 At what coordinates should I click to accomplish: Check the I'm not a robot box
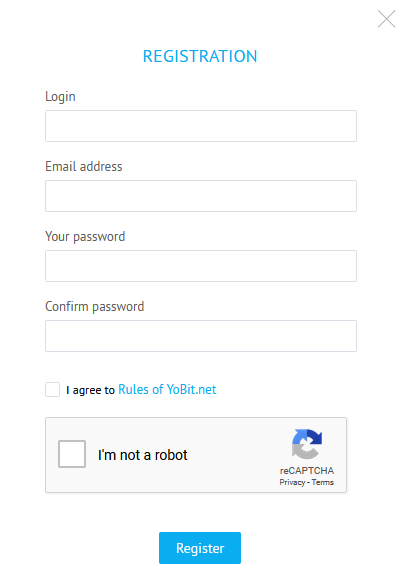point(72,454)
